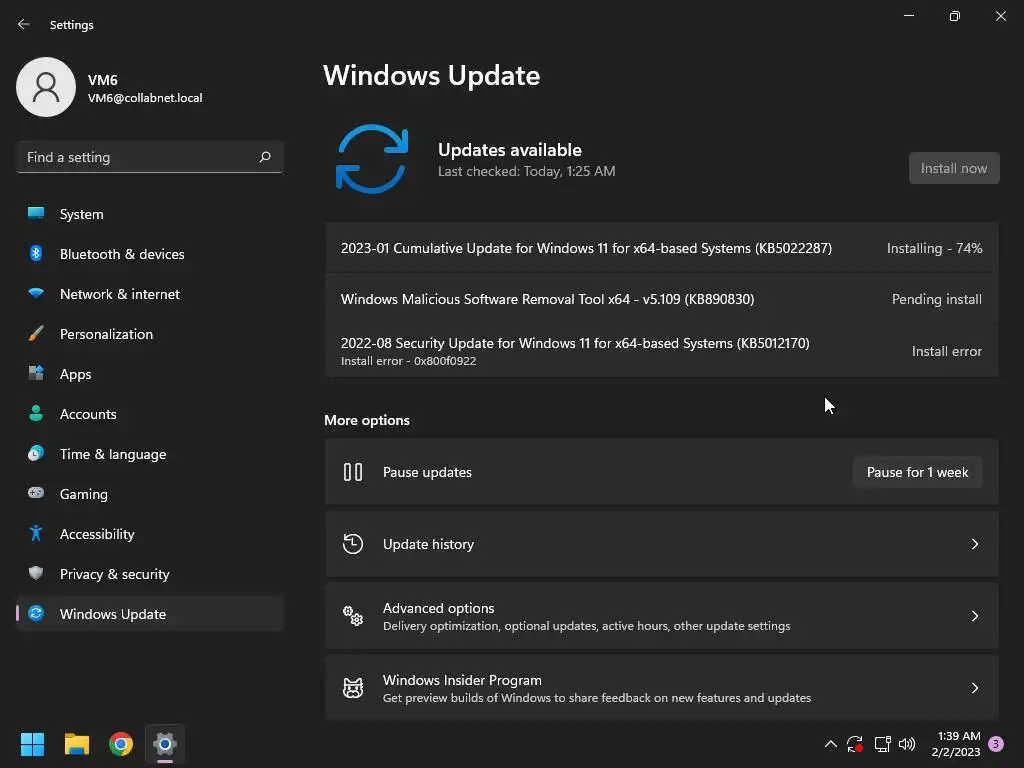1024x768 pixels.
Task: Click the VM6 user avatar
Action: pos(46,87)
